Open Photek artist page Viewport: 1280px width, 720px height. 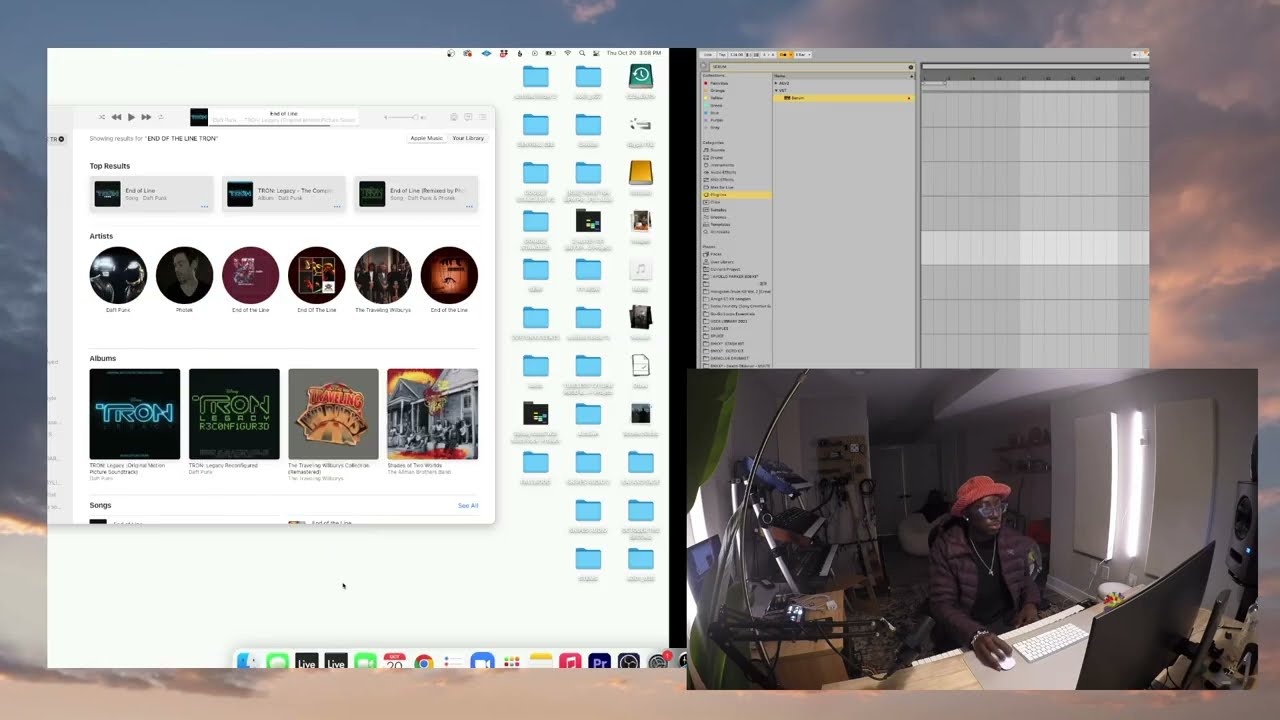(x=184, y=275)
